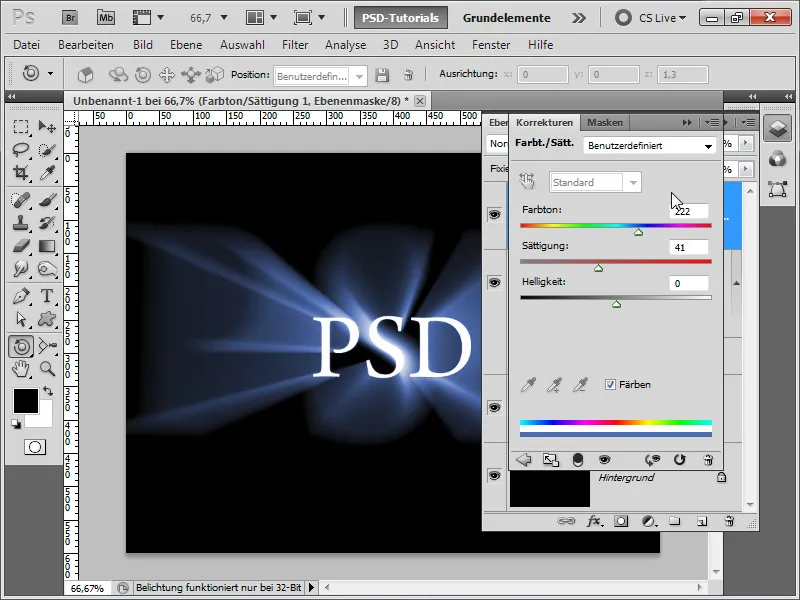Select the Rectangular Marquee tool
This screenshot has width=800, height=600.
(21, 126)
